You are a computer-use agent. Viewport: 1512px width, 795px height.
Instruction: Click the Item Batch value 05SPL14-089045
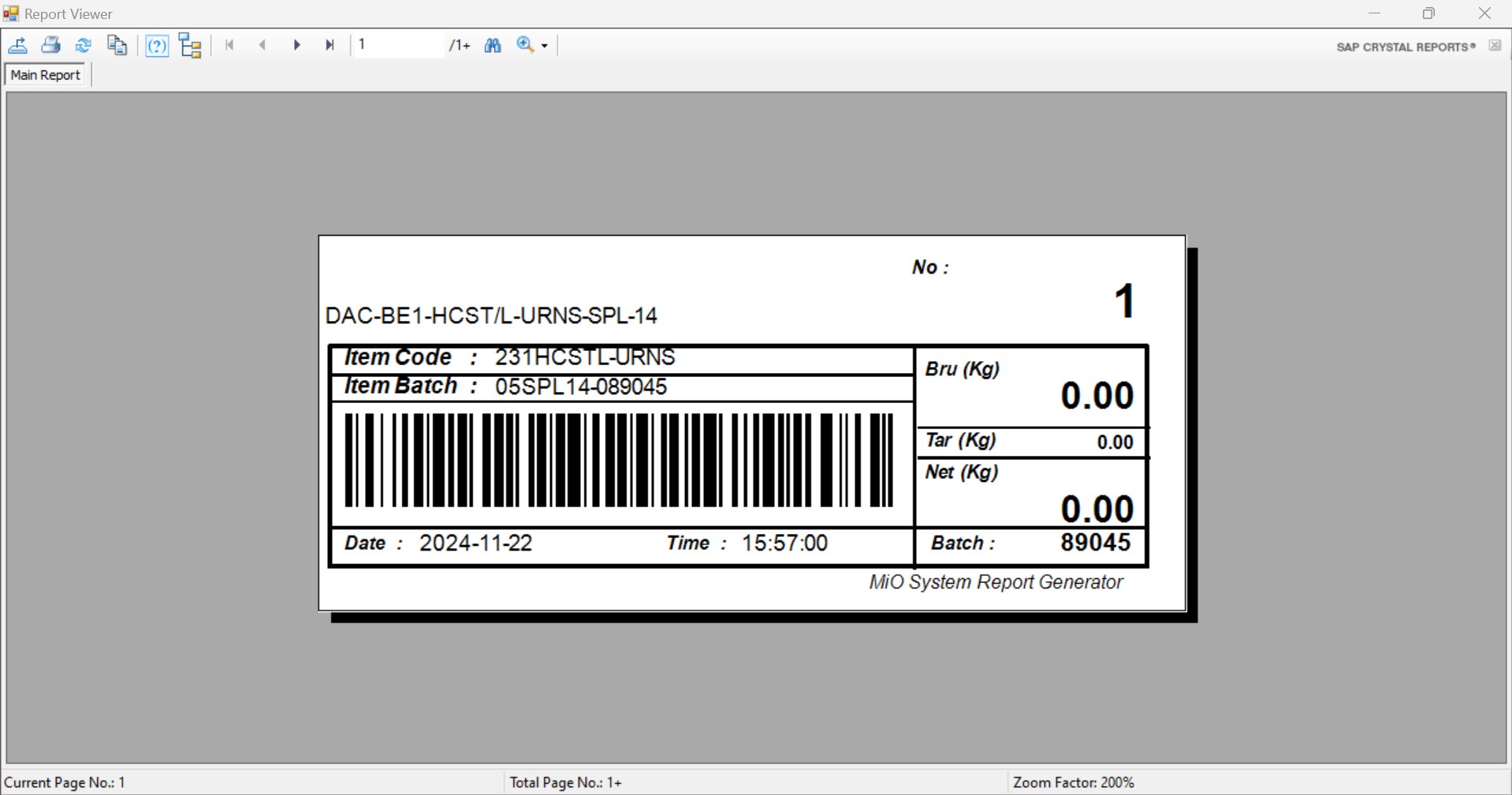pos(581,386)
